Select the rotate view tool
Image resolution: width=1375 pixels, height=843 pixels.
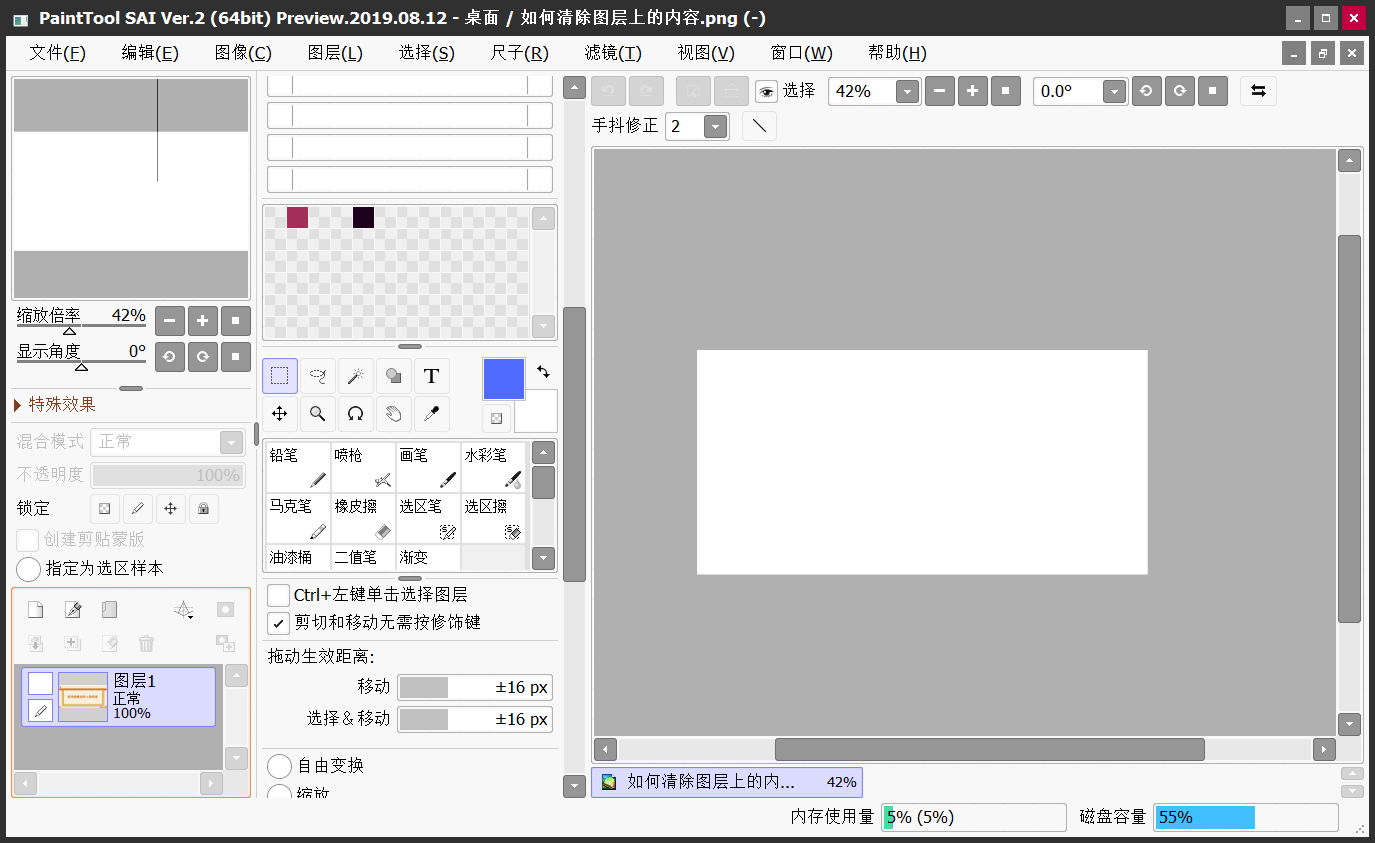click(x=356, y=414)
